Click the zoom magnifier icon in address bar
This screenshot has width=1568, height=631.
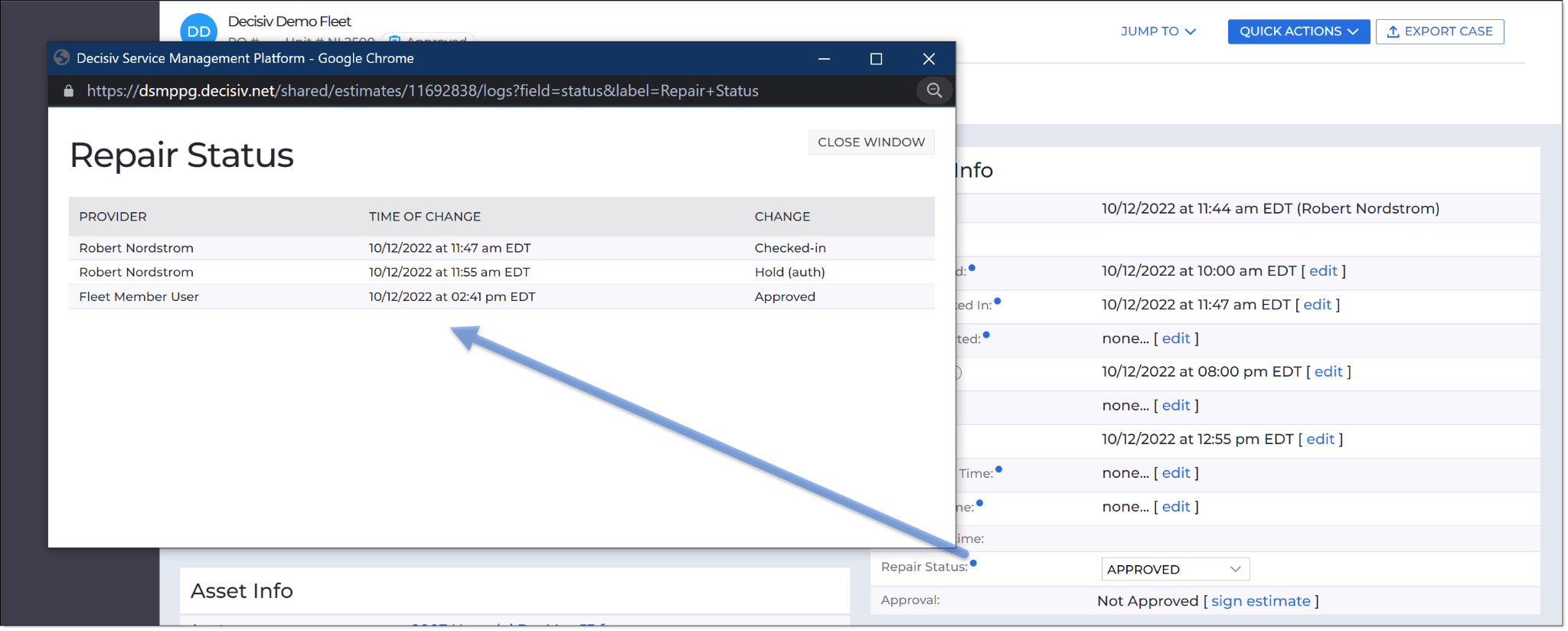[x=934, y=90]
